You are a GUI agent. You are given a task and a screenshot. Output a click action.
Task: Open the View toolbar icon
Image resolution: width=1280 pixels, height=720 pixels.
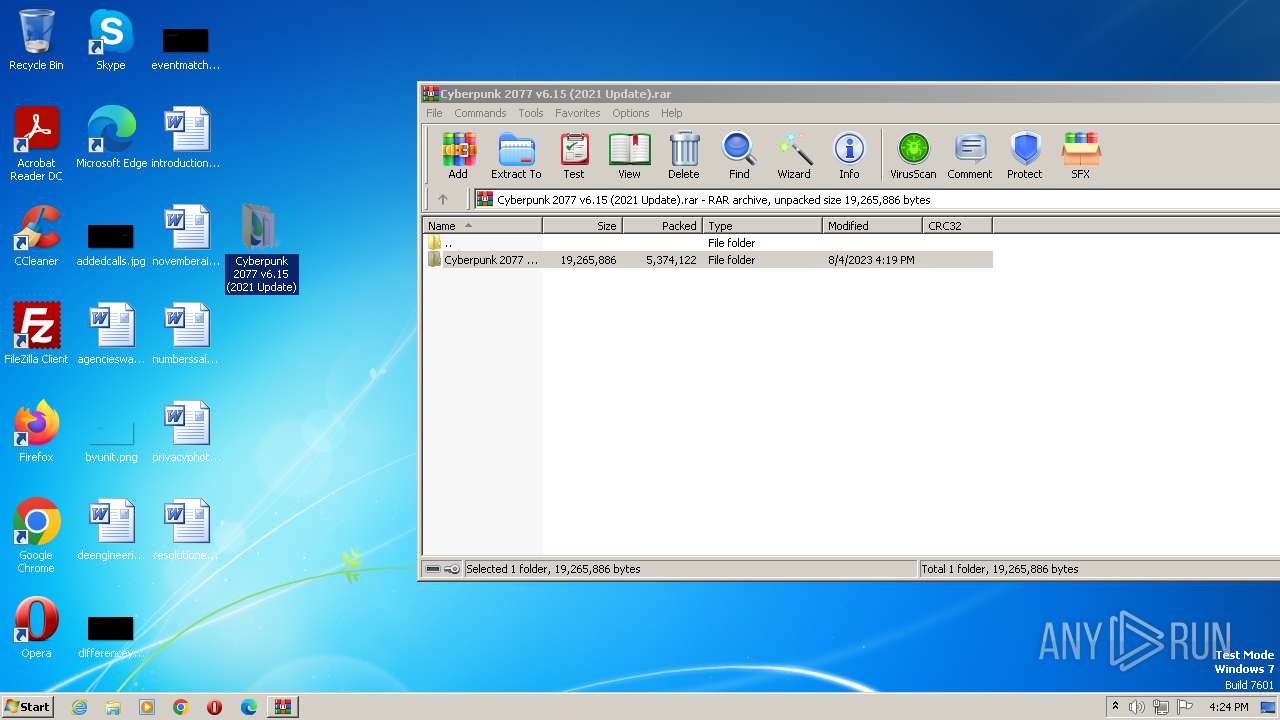click(x=629, y=156)
